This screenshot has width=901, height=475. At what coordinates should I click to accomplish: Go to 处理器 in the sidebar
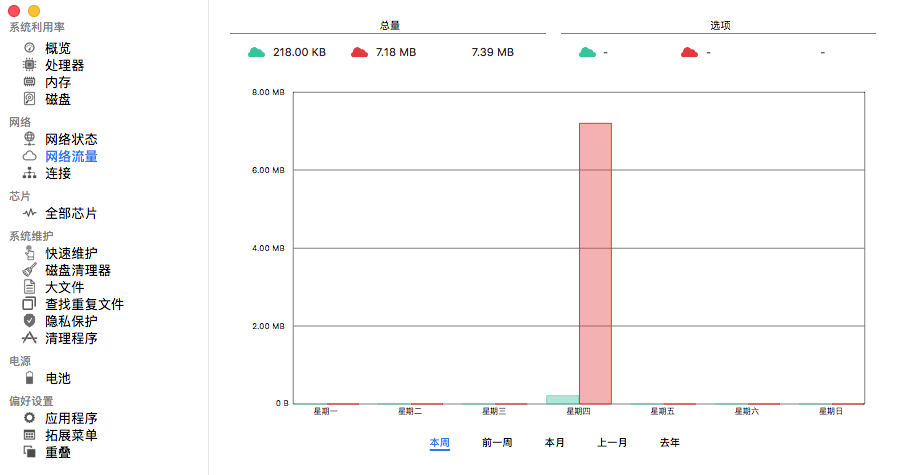click(64, 65)
